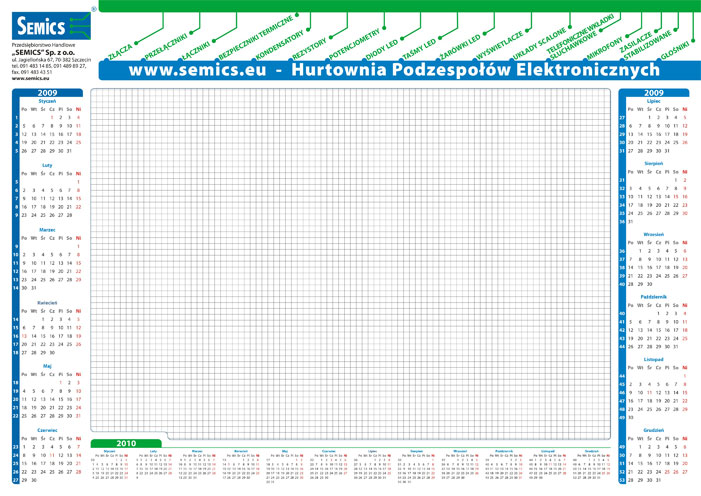This screenshot has height=496, width=701.
Task: Select the DIODY LED label
Action: point(382,50)
